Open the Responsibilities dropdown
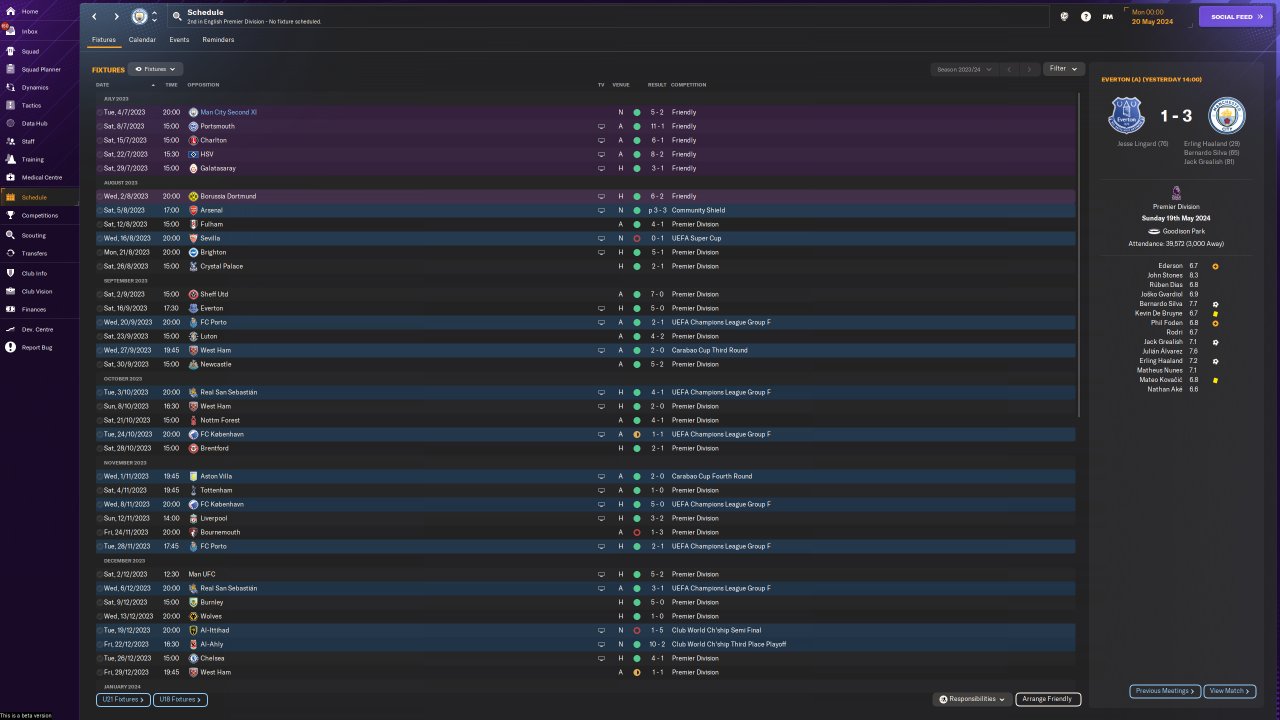Viewport: 1280px width, 720px height. coord(973,699)
